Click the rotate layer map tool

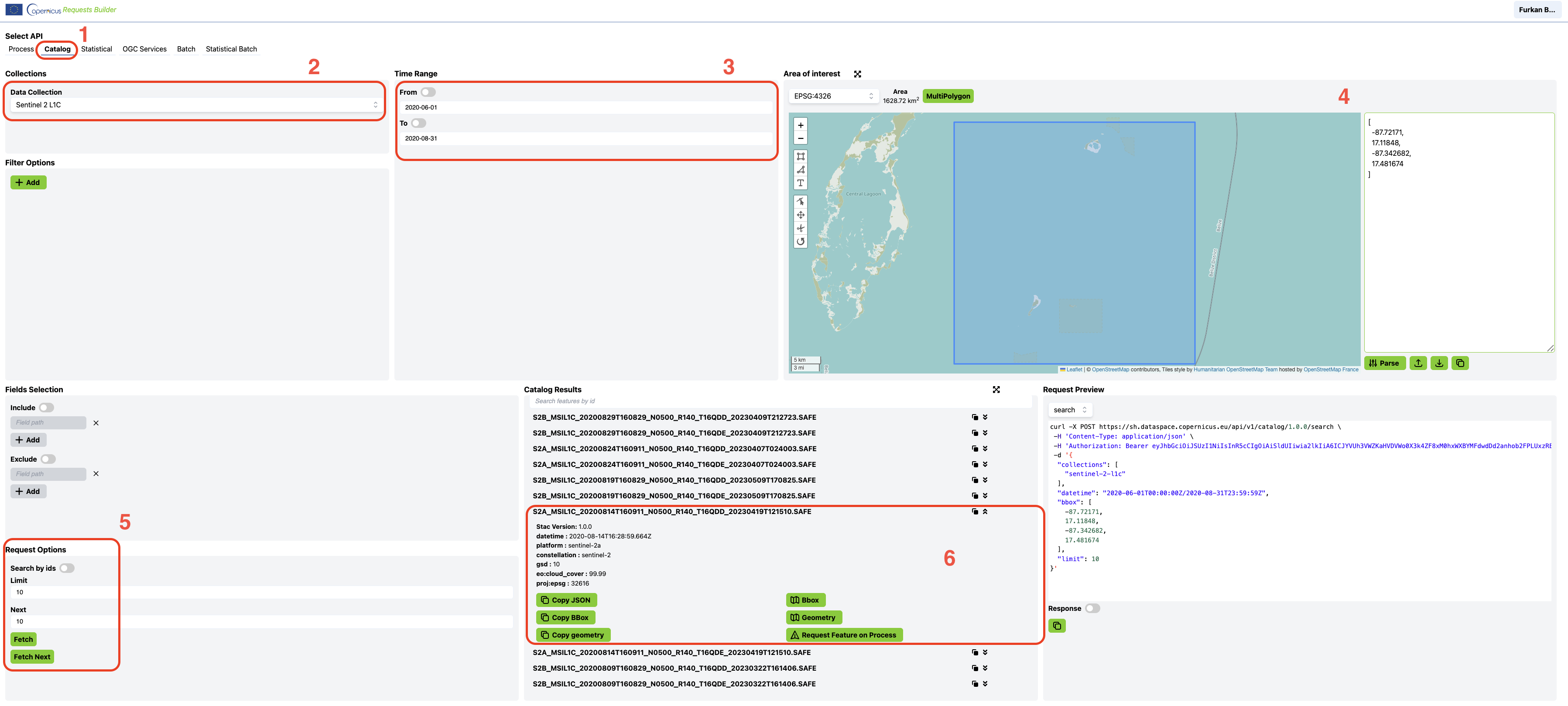801,242
